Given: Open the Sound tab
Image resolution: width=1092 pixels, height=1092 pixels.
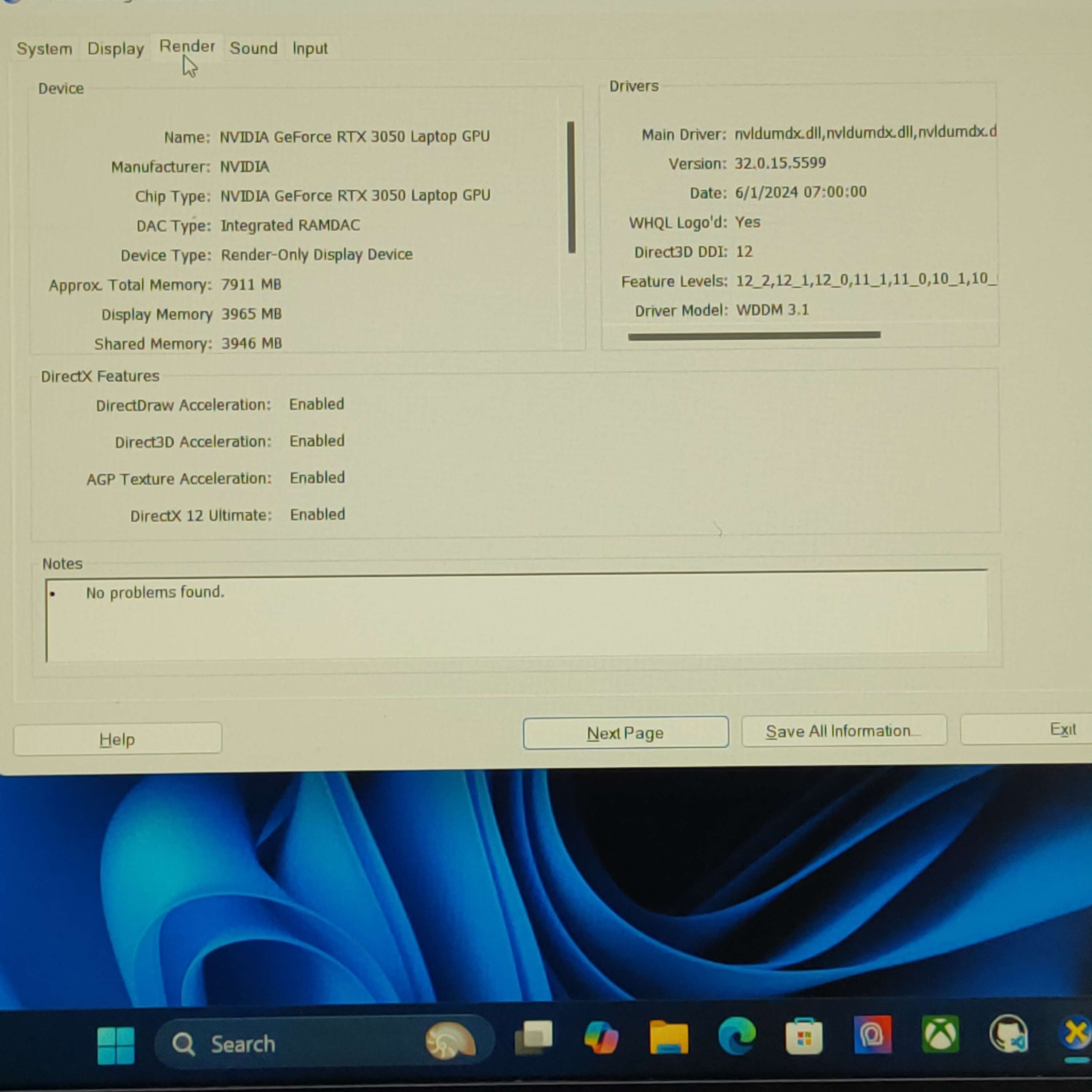Looking at the screenshot, I should 253,48.
